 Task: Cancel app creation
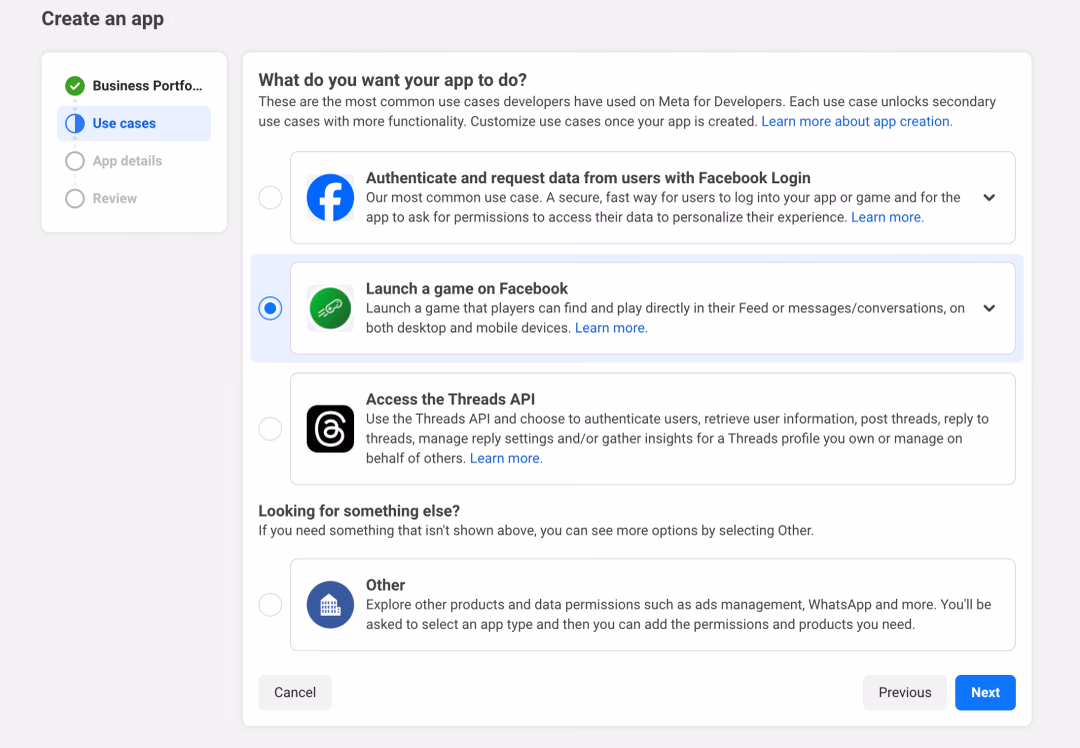[x=295, y=692]
